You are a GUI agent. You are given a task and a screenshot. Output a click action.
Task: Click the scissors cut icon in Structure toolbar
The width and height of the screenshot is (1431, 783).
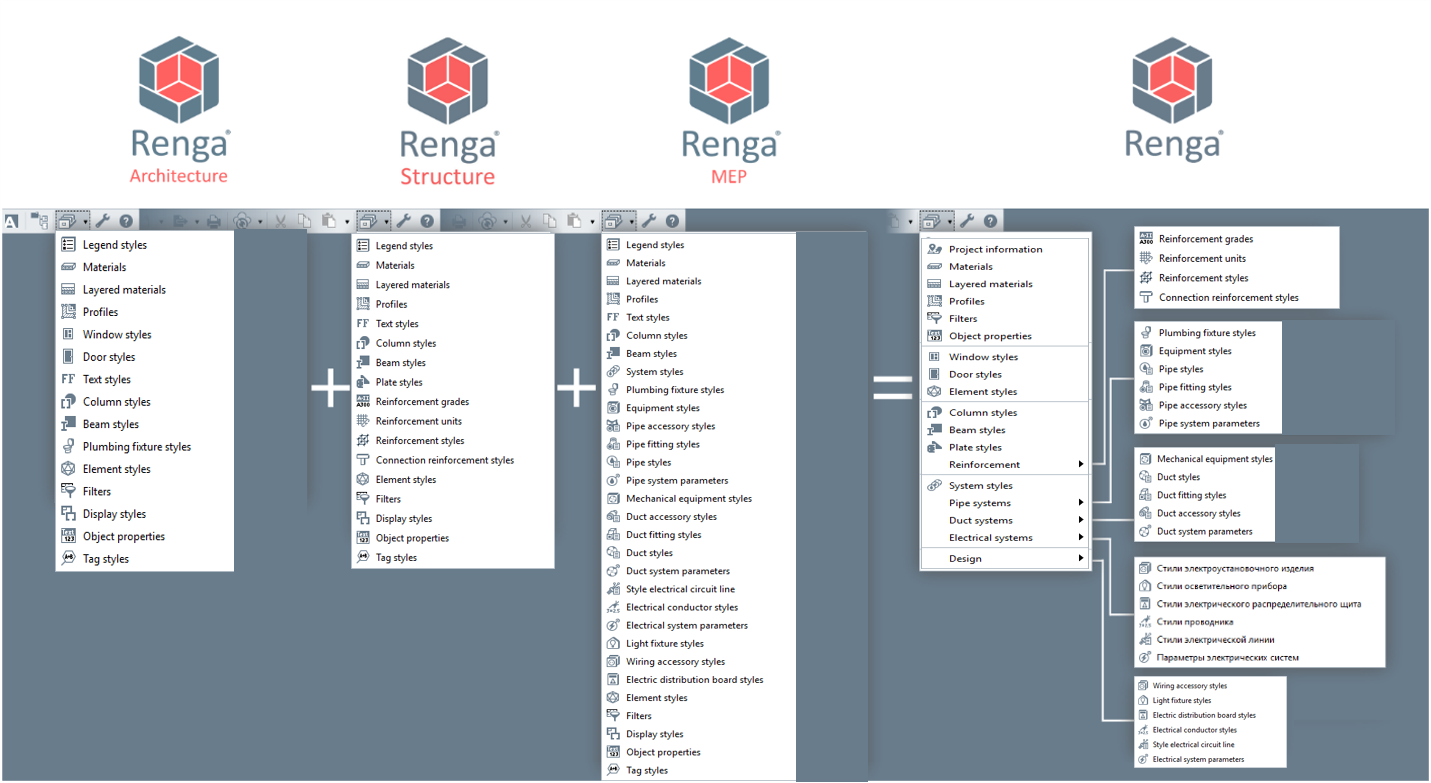click(280, 221)
